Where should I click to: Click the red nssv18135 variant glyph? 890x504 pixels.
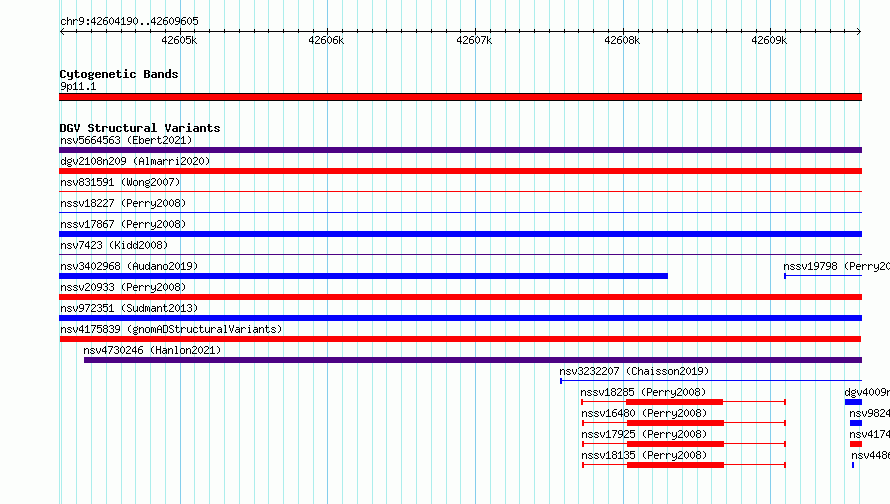tap(684, 465)
